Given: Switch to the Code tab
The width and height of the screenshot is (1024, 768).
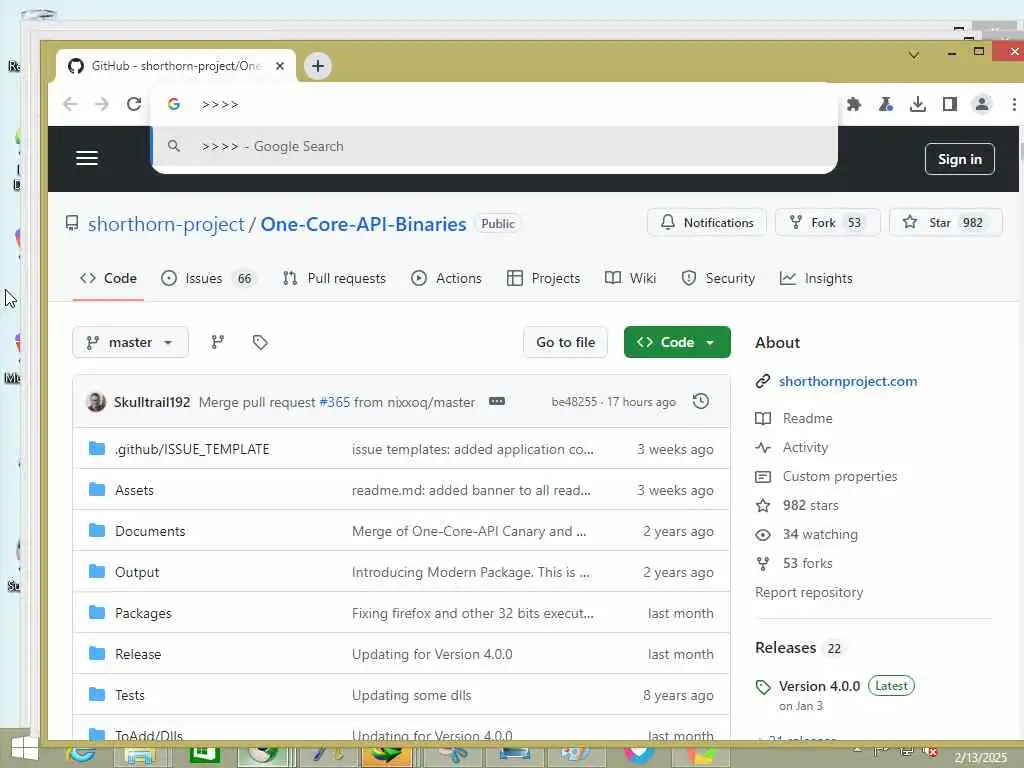Looking at the screenshot, I should [108, 278].
